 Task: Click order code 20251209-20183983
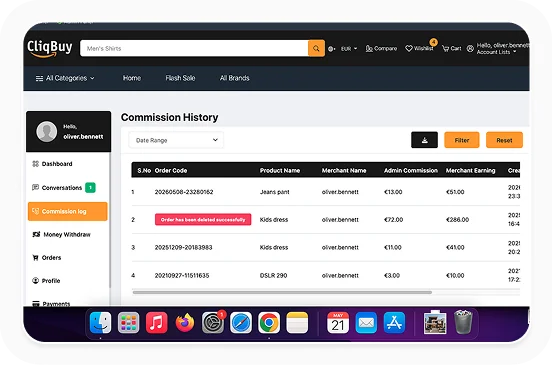tap(183, 247)
